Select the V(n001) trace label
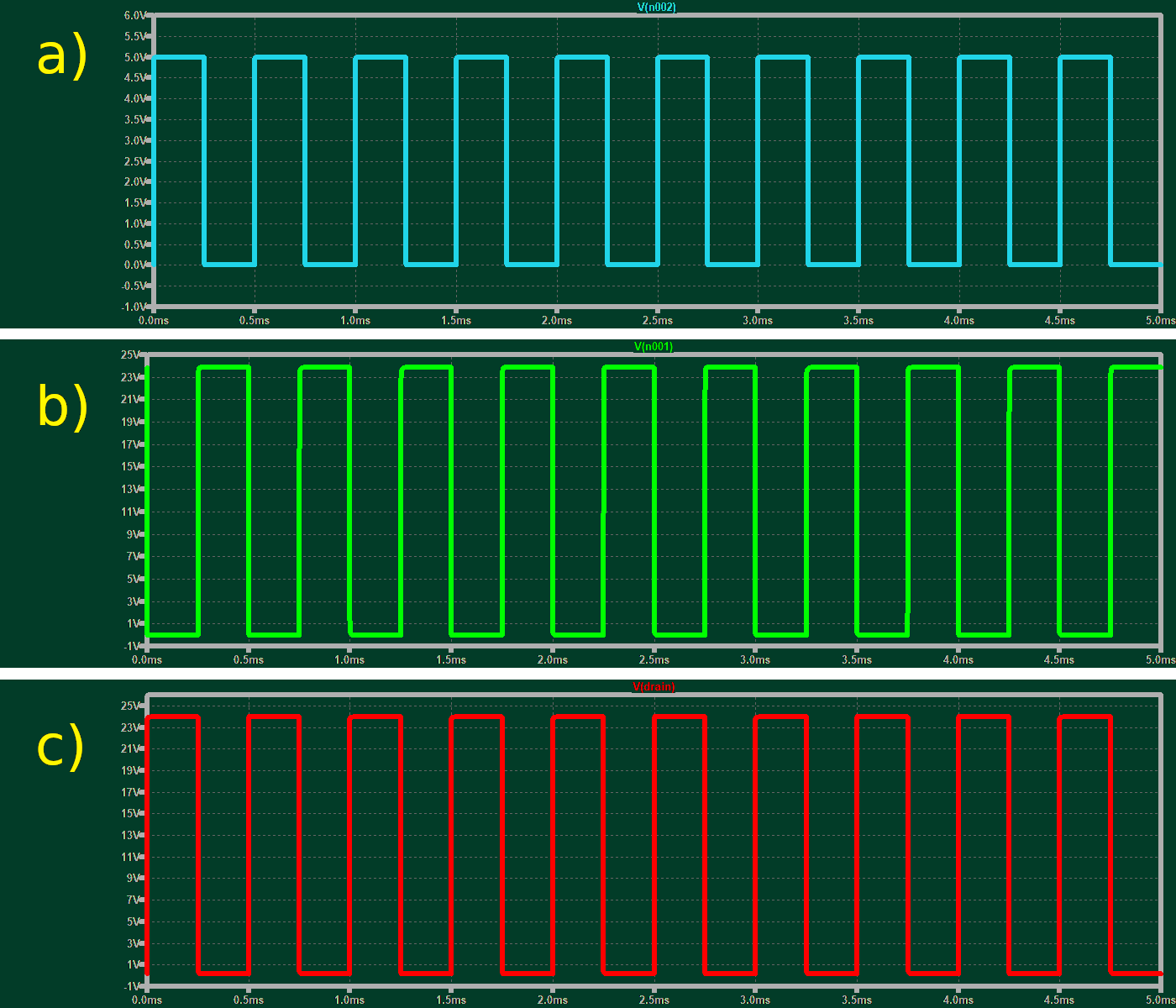 (x=654, y=347)
